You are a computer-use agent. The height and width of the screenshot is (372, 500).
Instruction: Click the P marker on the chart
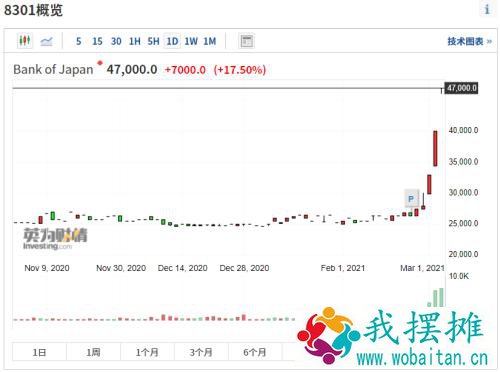point(411,199)
